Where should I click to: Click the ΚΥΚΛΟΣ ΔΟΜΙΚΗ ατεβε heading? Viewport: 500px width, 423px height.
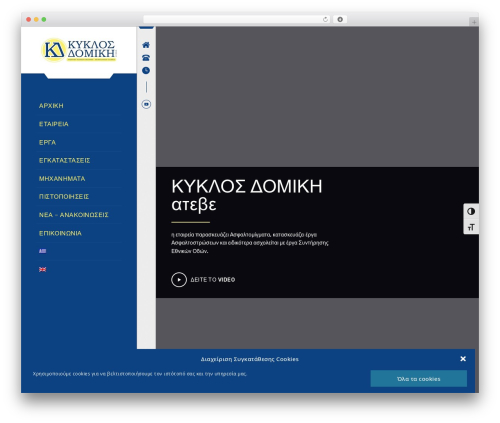tap(247, 195)
